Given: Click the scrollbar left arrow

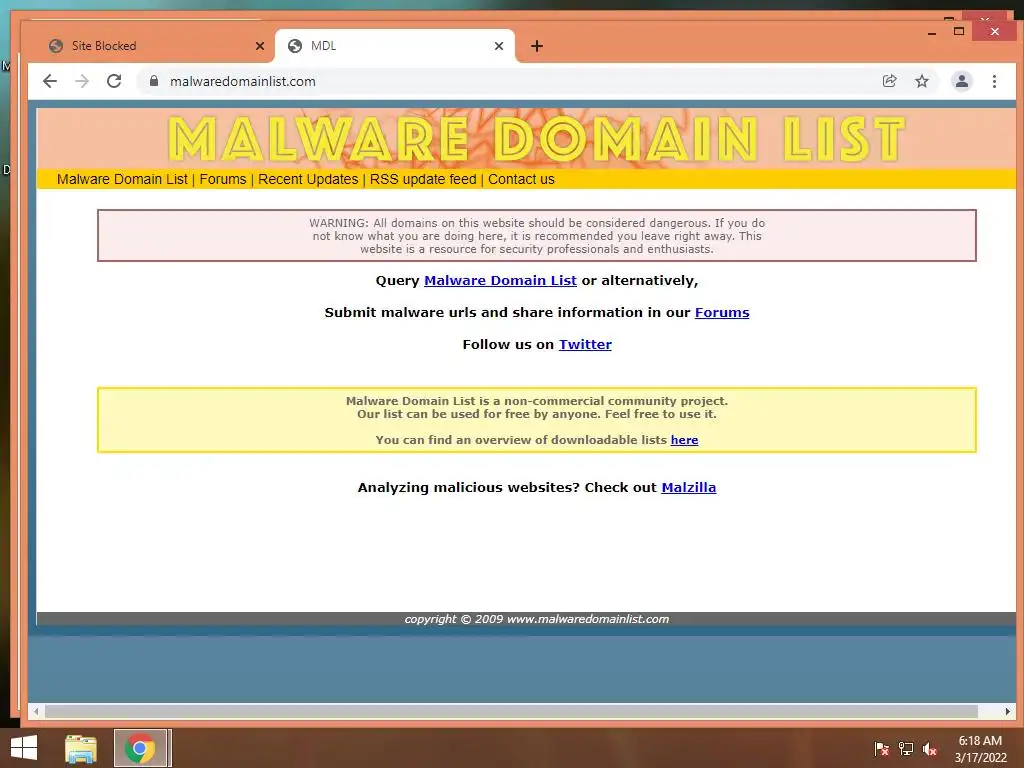Looking at the screenshot, I should 36,711.
